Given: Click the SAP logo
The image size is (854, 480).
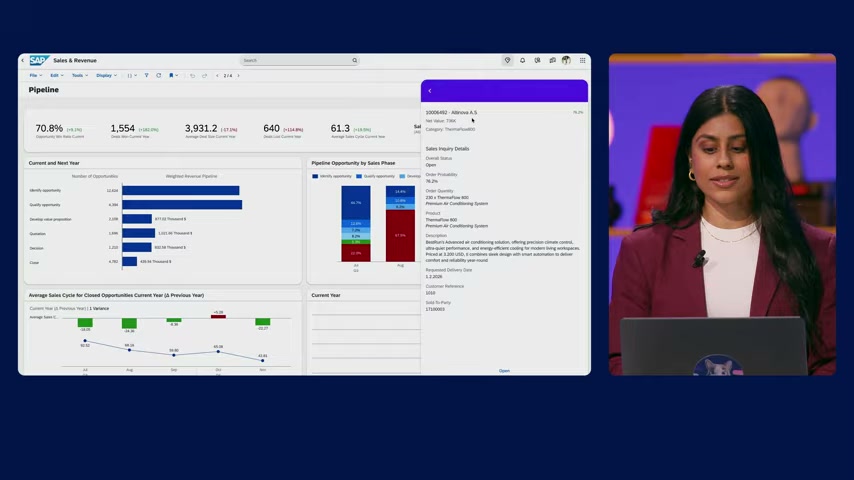Looking at the screenshot, I should [39, 60].
